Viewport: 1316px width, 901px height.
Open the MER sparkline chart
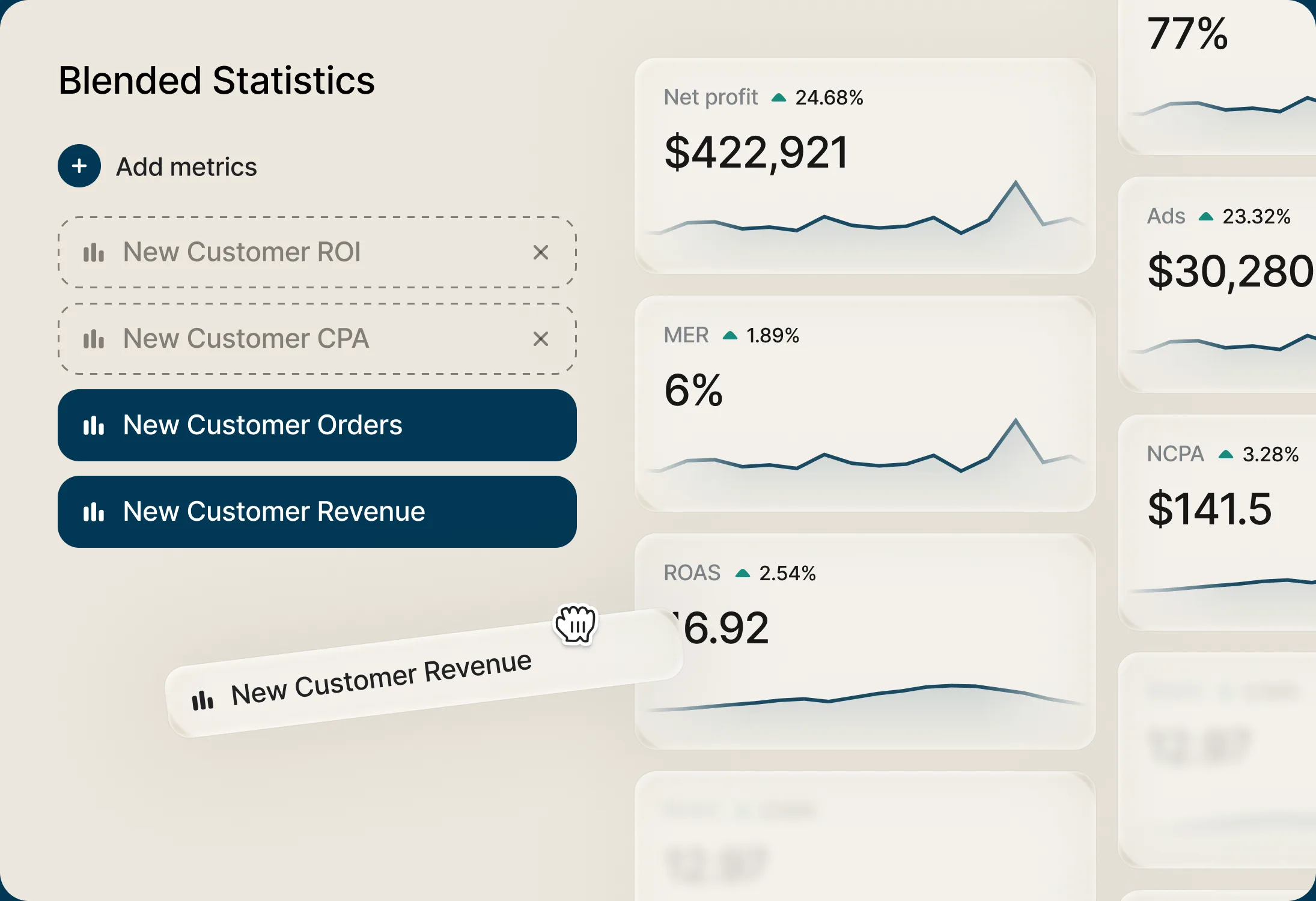[865, 447]
